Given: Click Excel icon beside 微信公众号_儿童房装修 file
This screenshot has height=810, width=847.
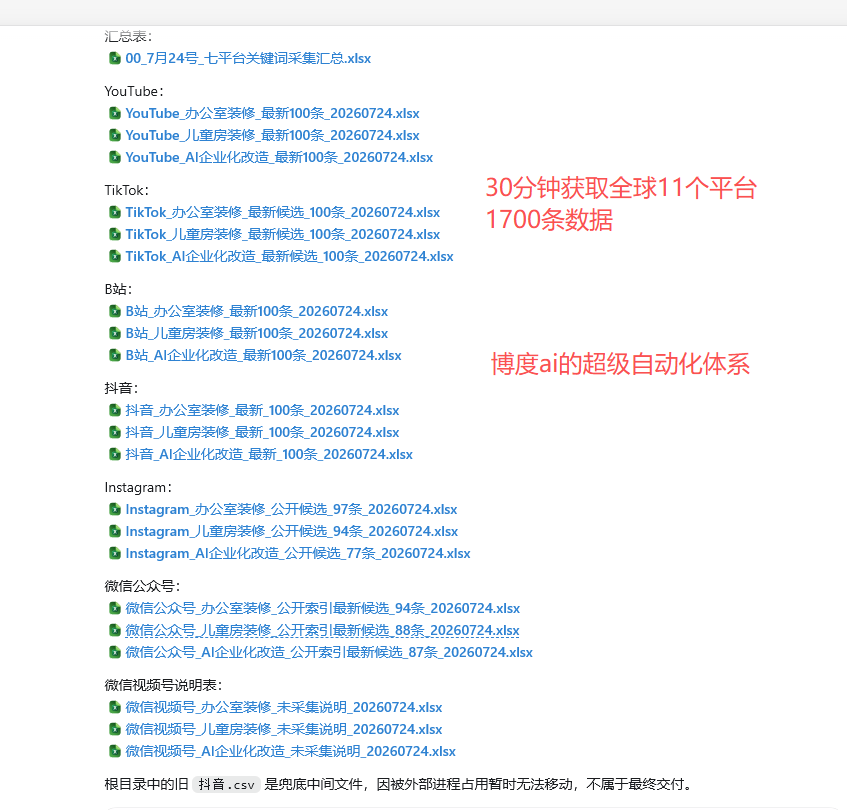Looking at the screenshot, I should tap(115, 630).
